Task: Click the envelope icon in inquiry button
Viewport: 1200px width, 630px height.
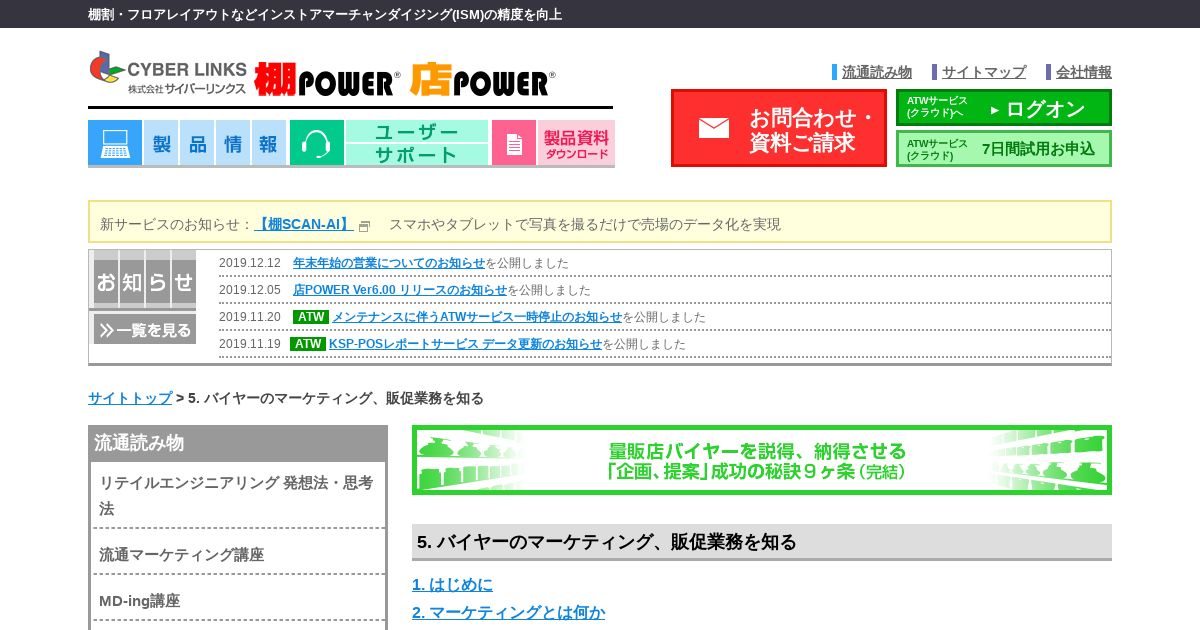Action: 714,128
